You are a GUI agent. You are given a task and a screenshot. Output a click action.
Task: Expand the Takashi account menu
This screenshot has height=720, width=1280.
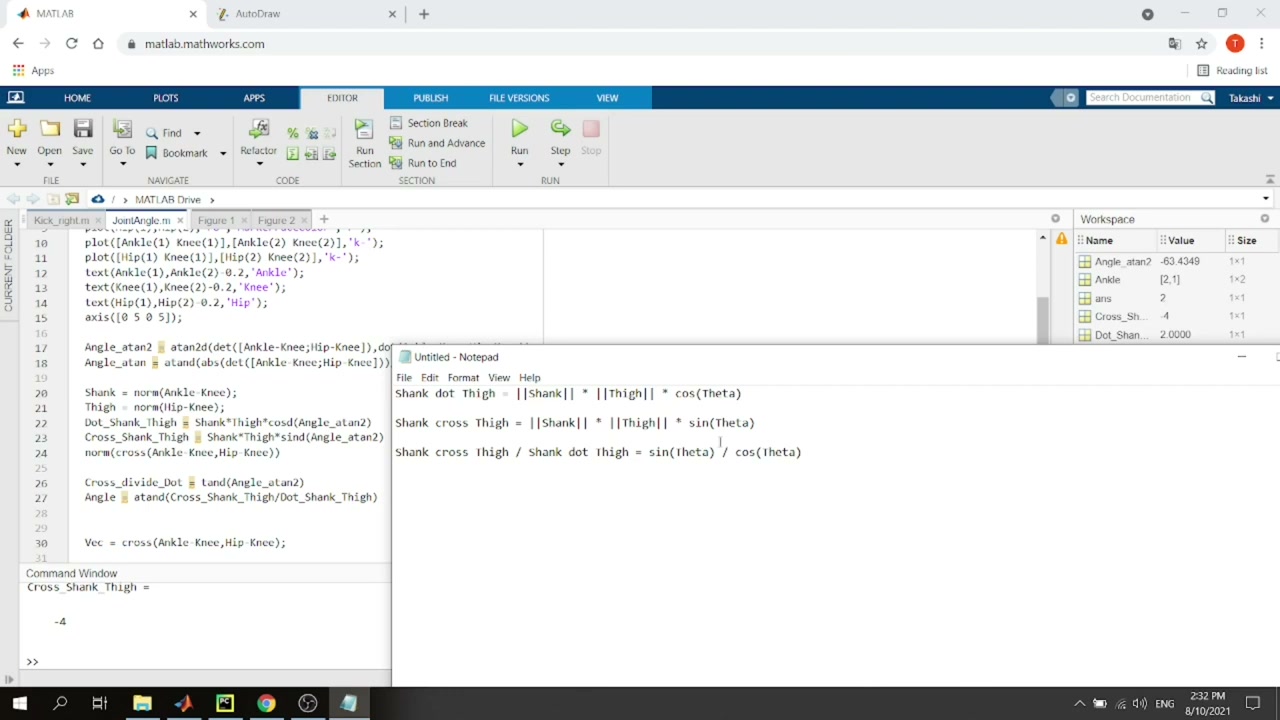(x=1251, y=98)
